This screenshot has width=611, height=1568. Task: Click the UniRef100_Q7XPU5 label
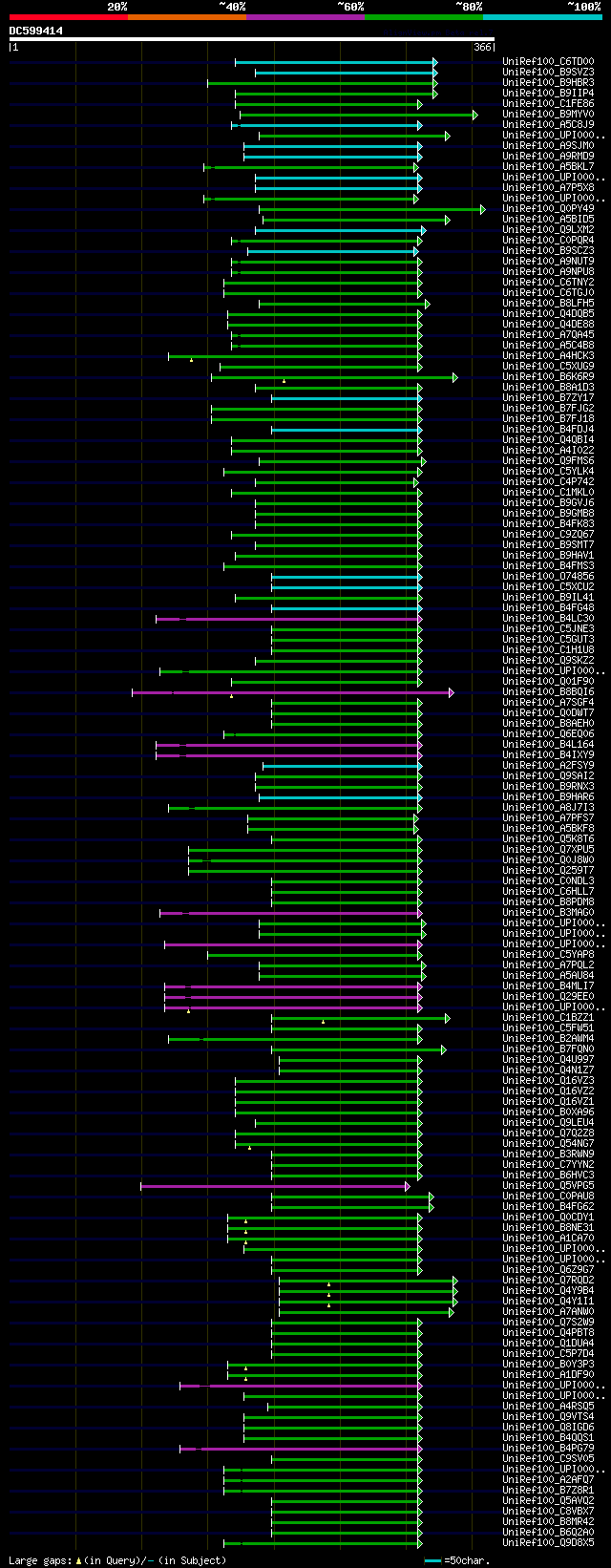tap(548, 850)
